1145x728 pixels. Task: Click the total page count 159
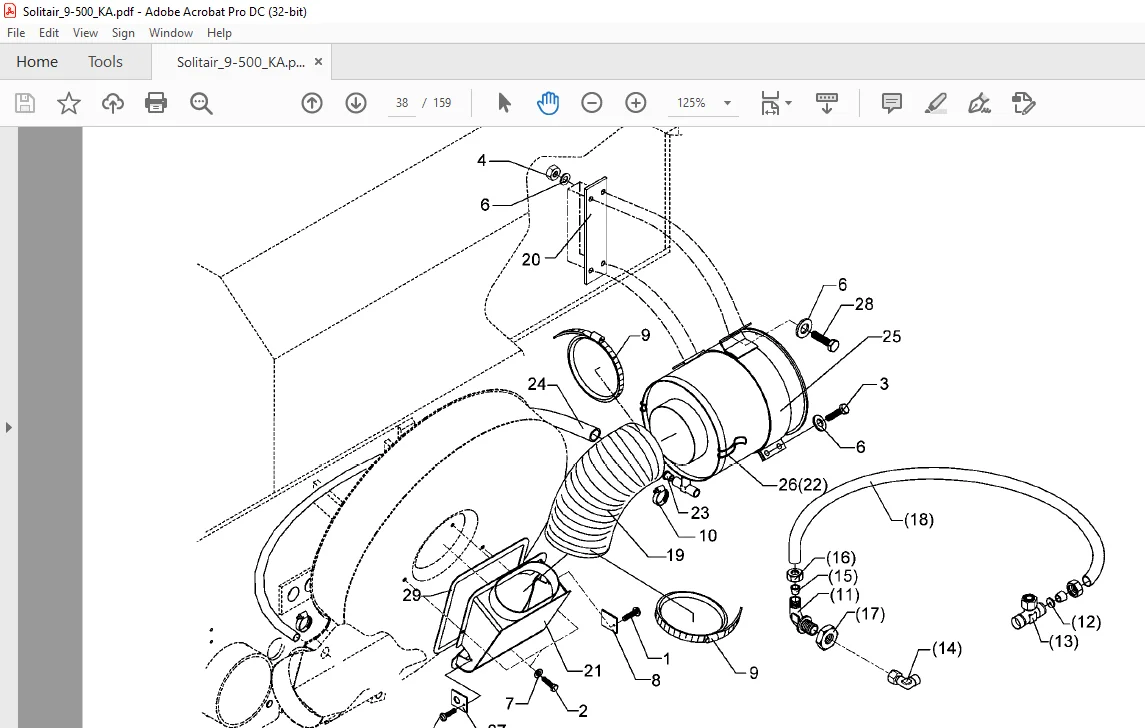(443, 103)
